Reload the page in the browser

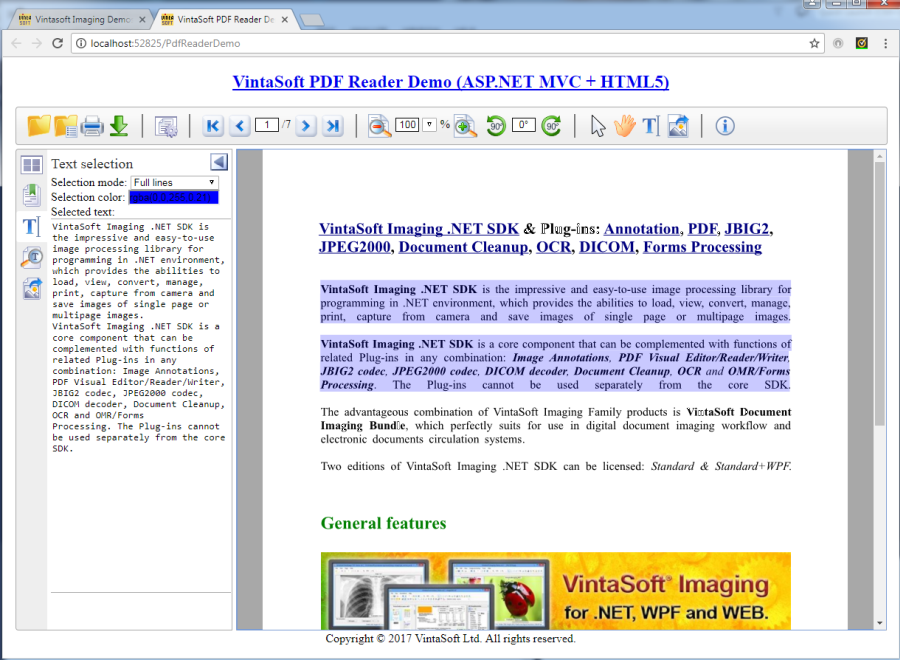click(x=57, y=43)
